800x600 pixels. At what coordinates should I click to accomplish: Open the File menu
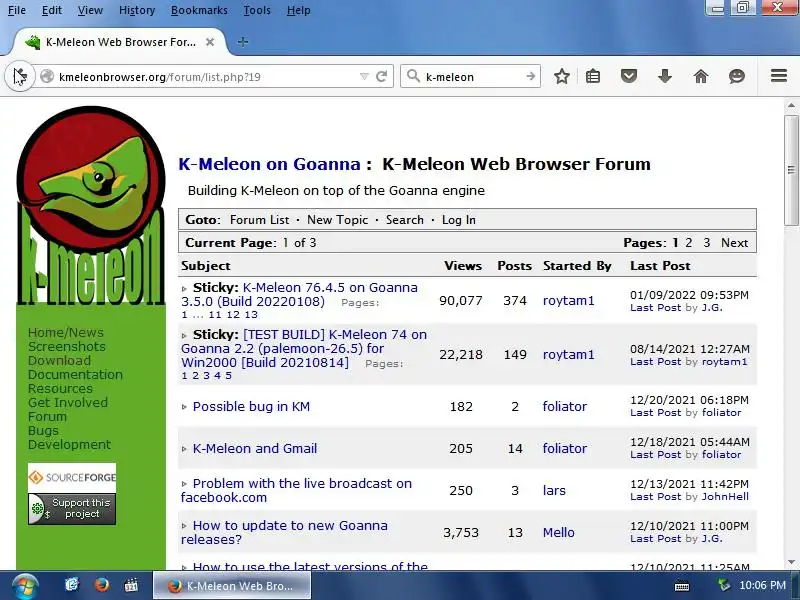pyautogui.click(x=17, y=10)
